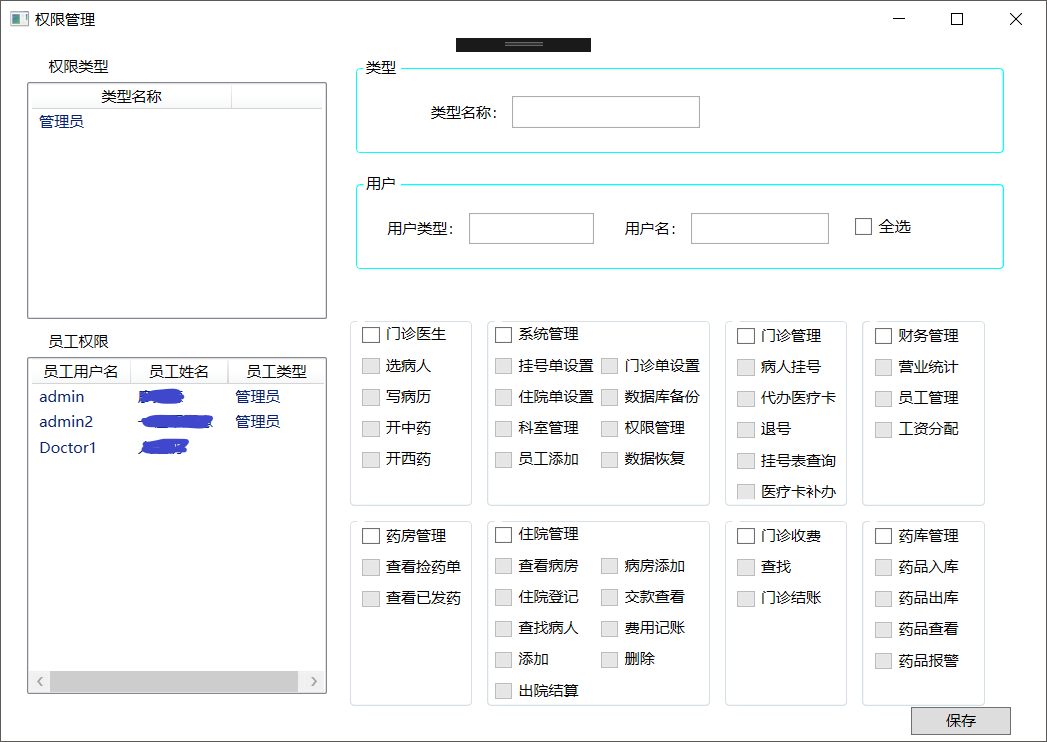This screenshot has width=1047, height=742.
Task: Toggle the 药库管理 permission group
Action: [x=883, y=535]
